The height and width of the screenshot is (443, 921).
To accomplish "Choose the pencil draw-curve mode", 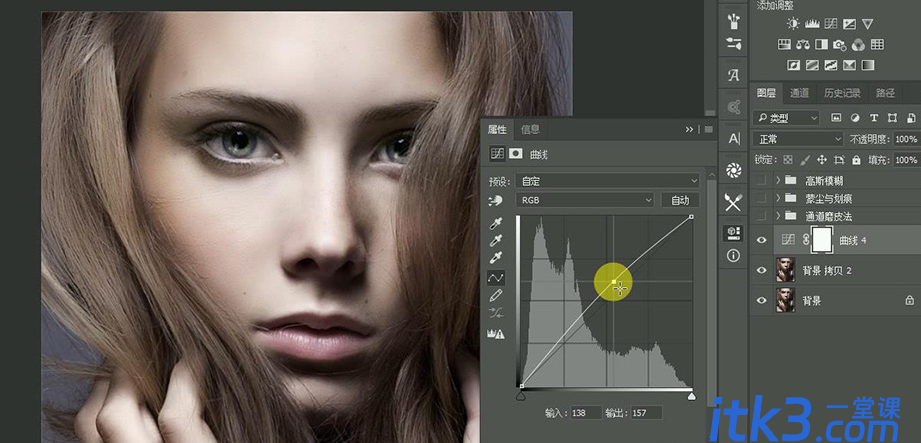I will [496, 295].
